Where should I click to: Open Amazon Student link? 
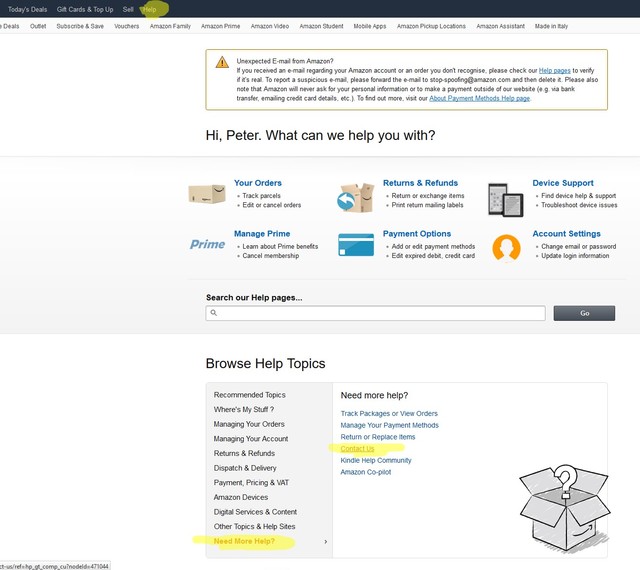point(321,26)
